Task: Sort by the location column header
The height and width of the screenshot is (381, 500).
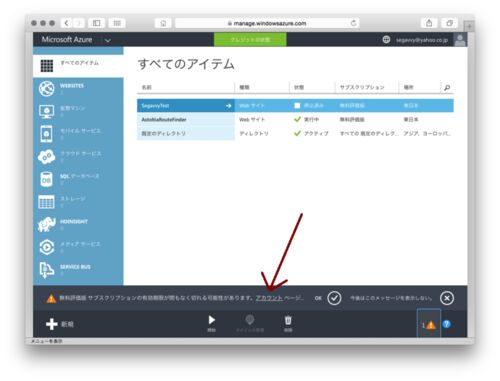Action: click(408, 87)
